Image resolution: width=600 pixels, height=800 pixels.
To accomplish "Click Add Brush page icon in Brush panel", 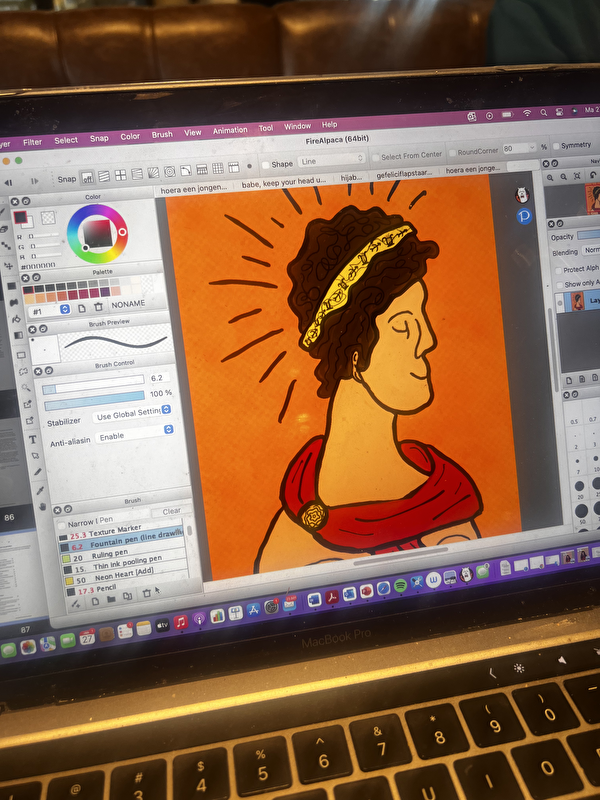I will click(x=95, y=602).
